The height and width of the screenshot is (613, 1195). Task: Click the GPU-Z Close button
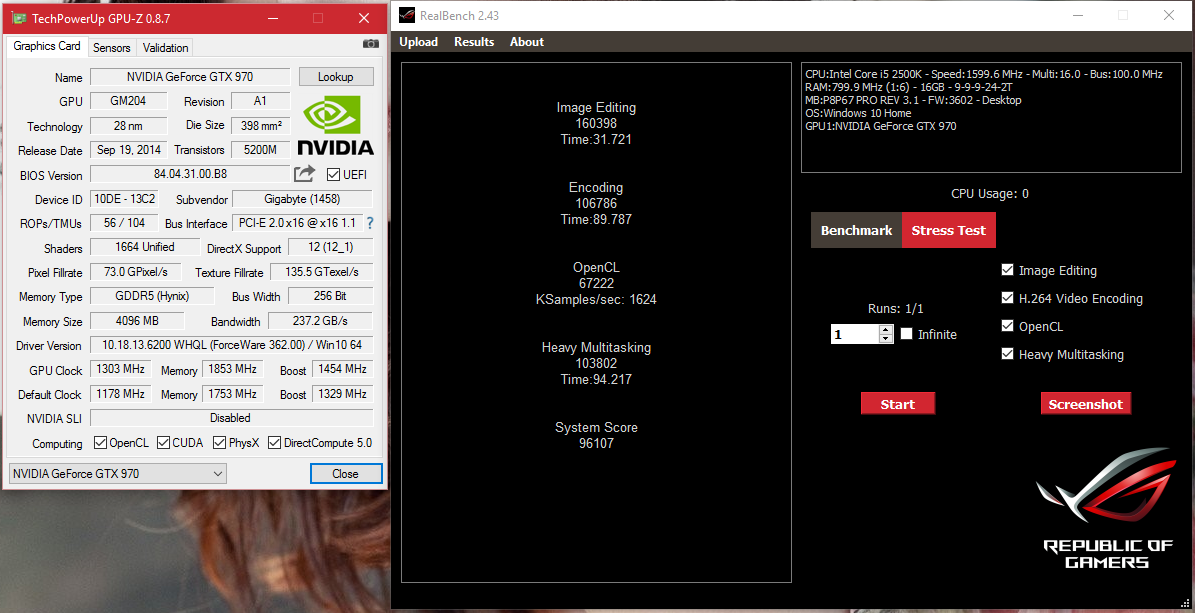345,473
